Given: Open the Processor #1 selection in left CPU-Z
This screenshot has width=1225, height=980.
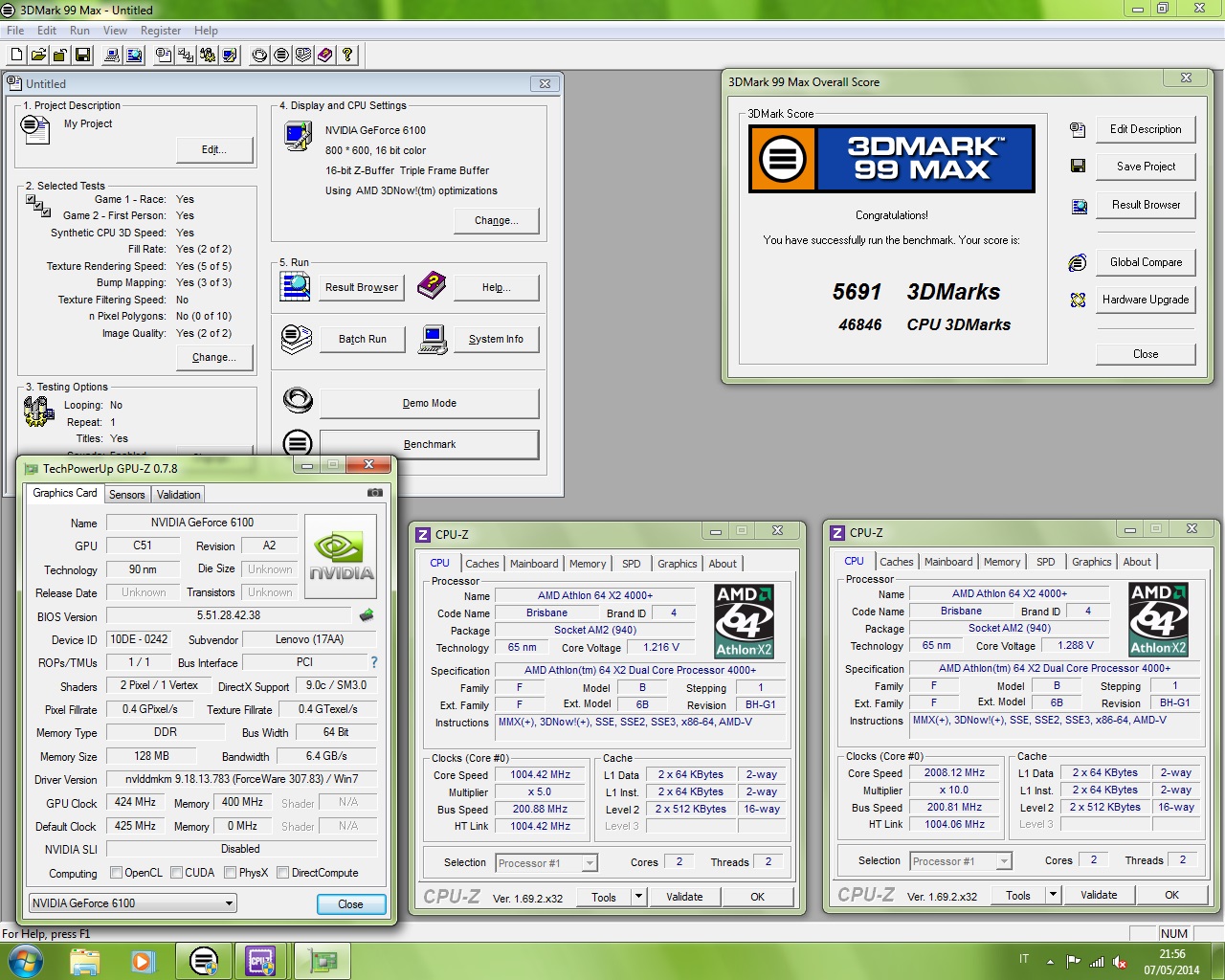Looking at the screenshot, I should 546,863.
